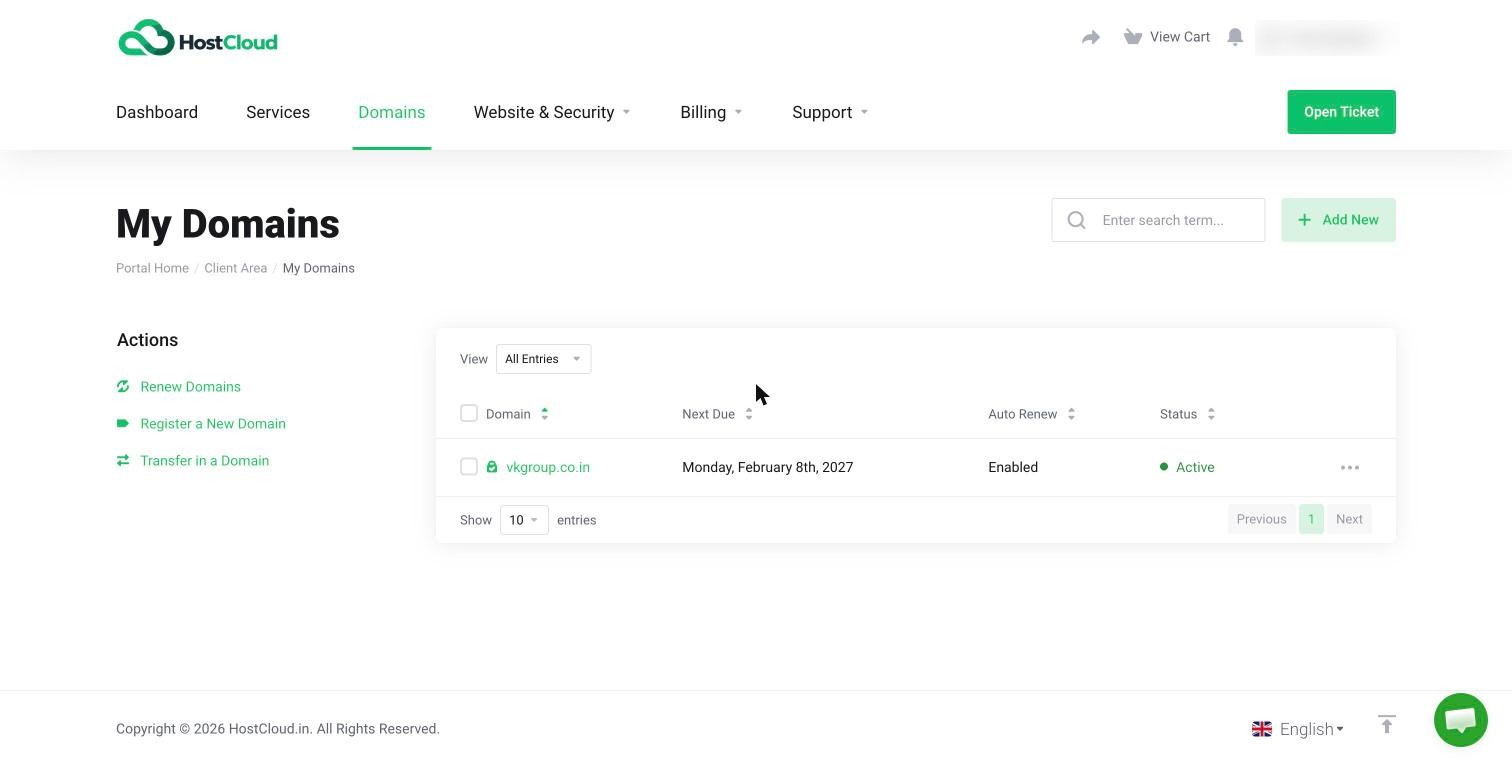
Task: Open the live chat bubble
Action: click(1461, 720)
